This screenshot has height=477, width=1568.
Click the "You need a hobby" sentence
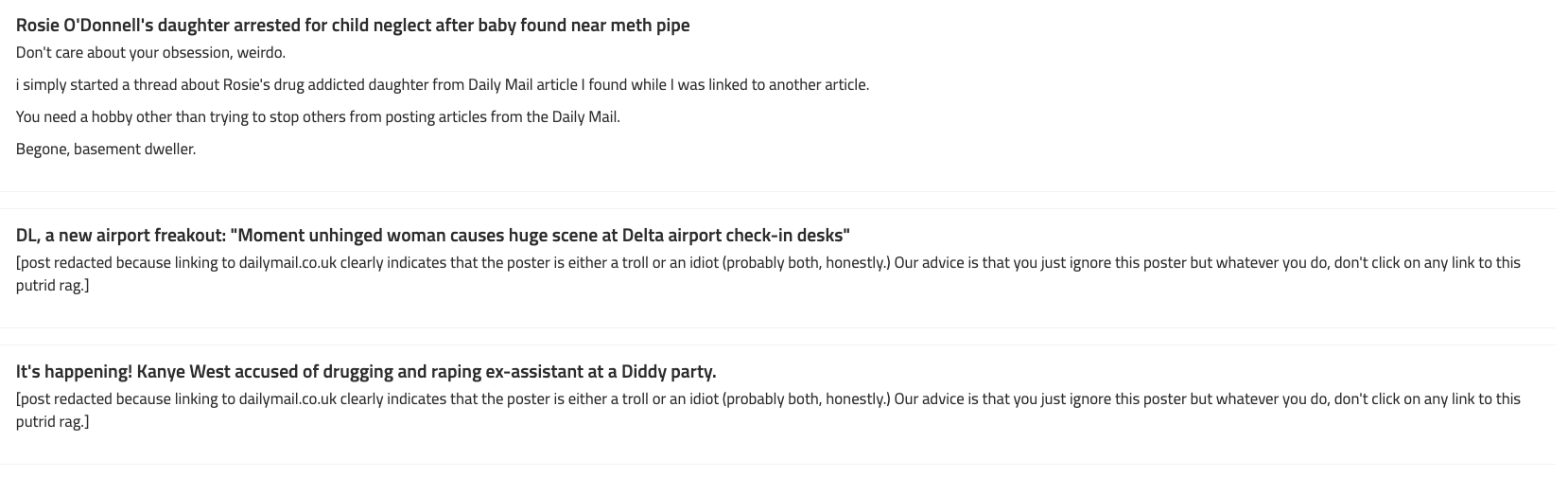(318, 117)
